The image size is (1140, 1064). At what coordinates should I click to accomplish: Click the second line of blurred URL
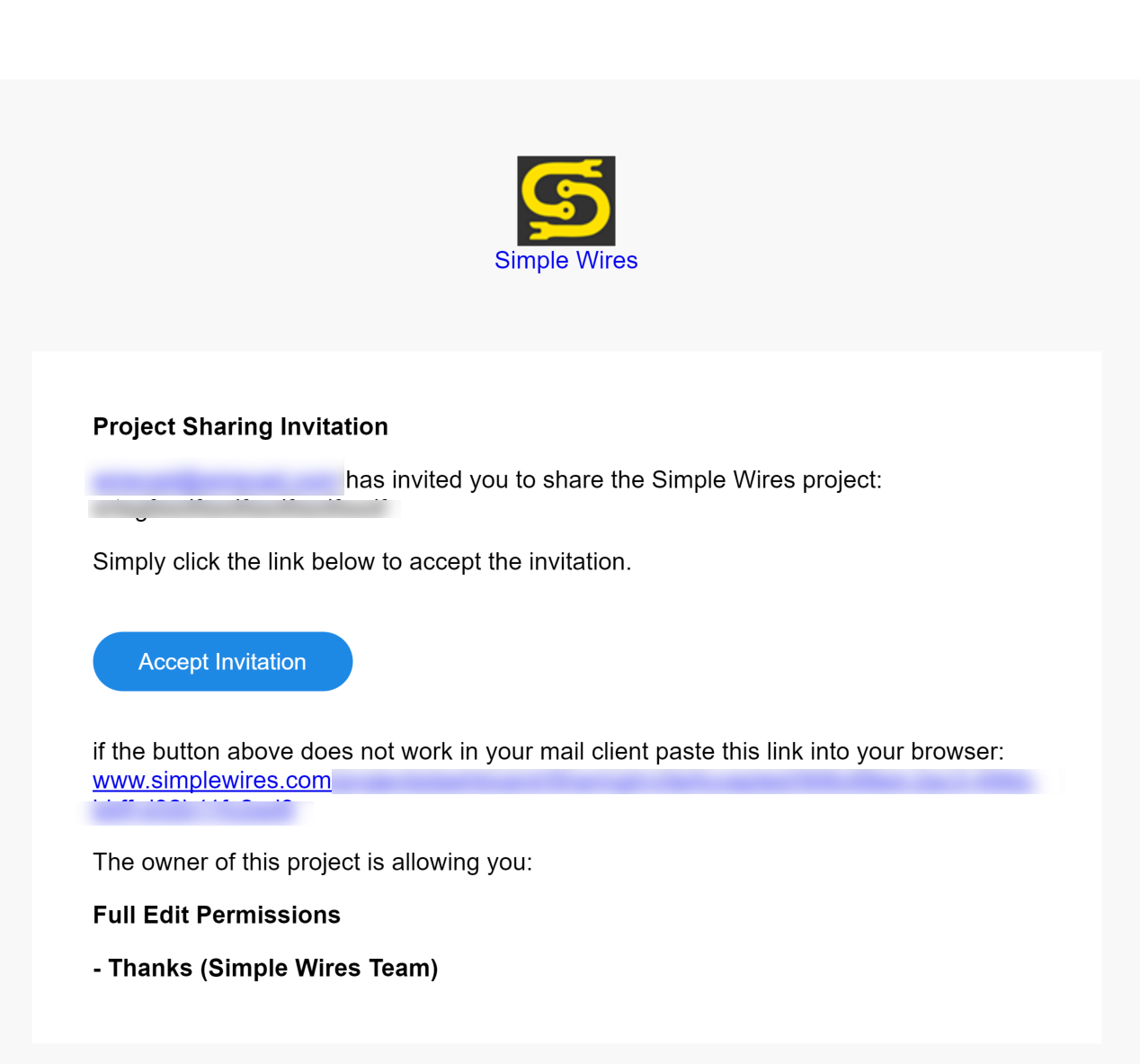tap(195, 811)
